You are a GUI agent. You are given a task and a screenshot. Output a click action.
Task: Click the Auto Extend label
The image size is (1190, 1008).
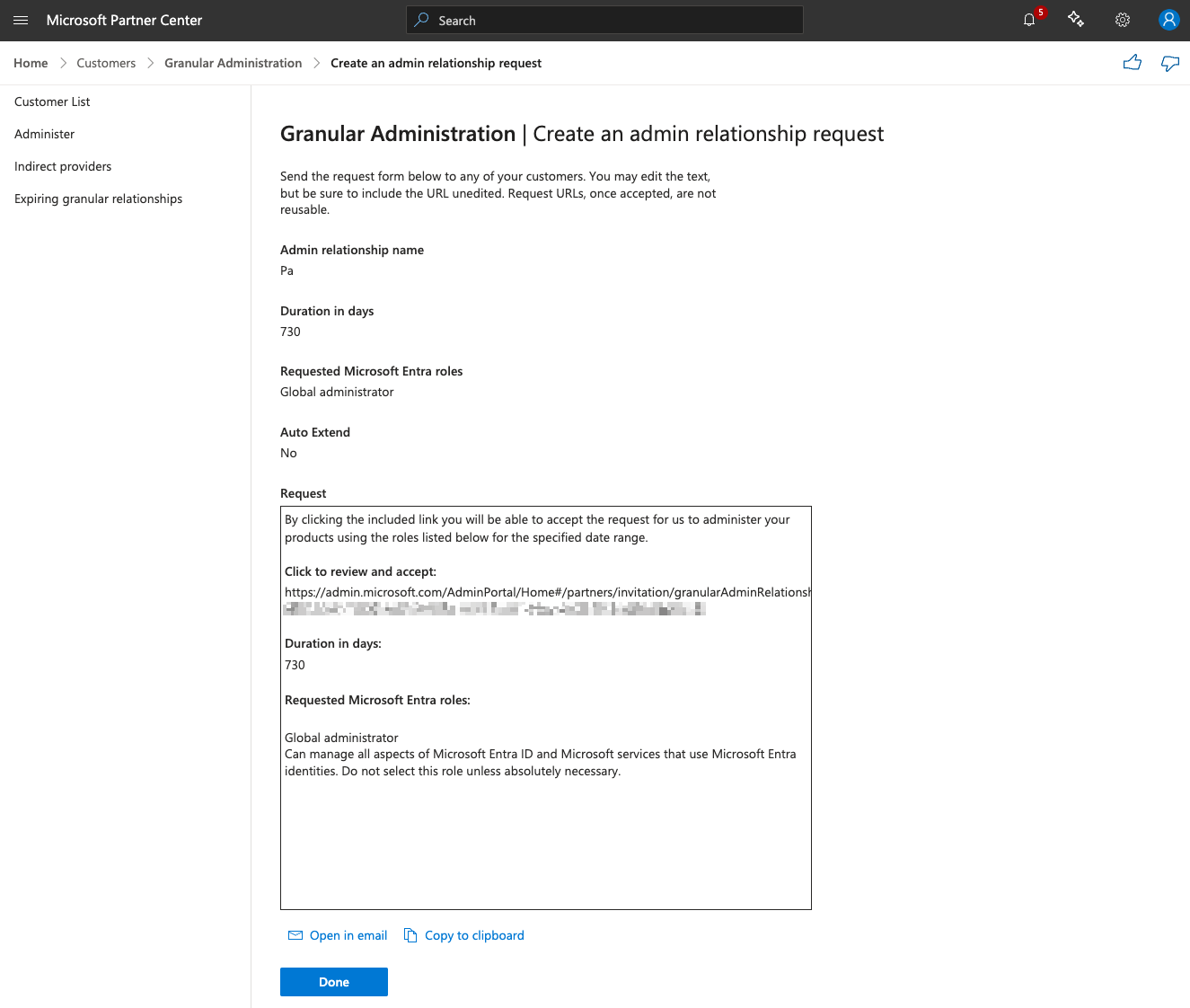(315, 432)
